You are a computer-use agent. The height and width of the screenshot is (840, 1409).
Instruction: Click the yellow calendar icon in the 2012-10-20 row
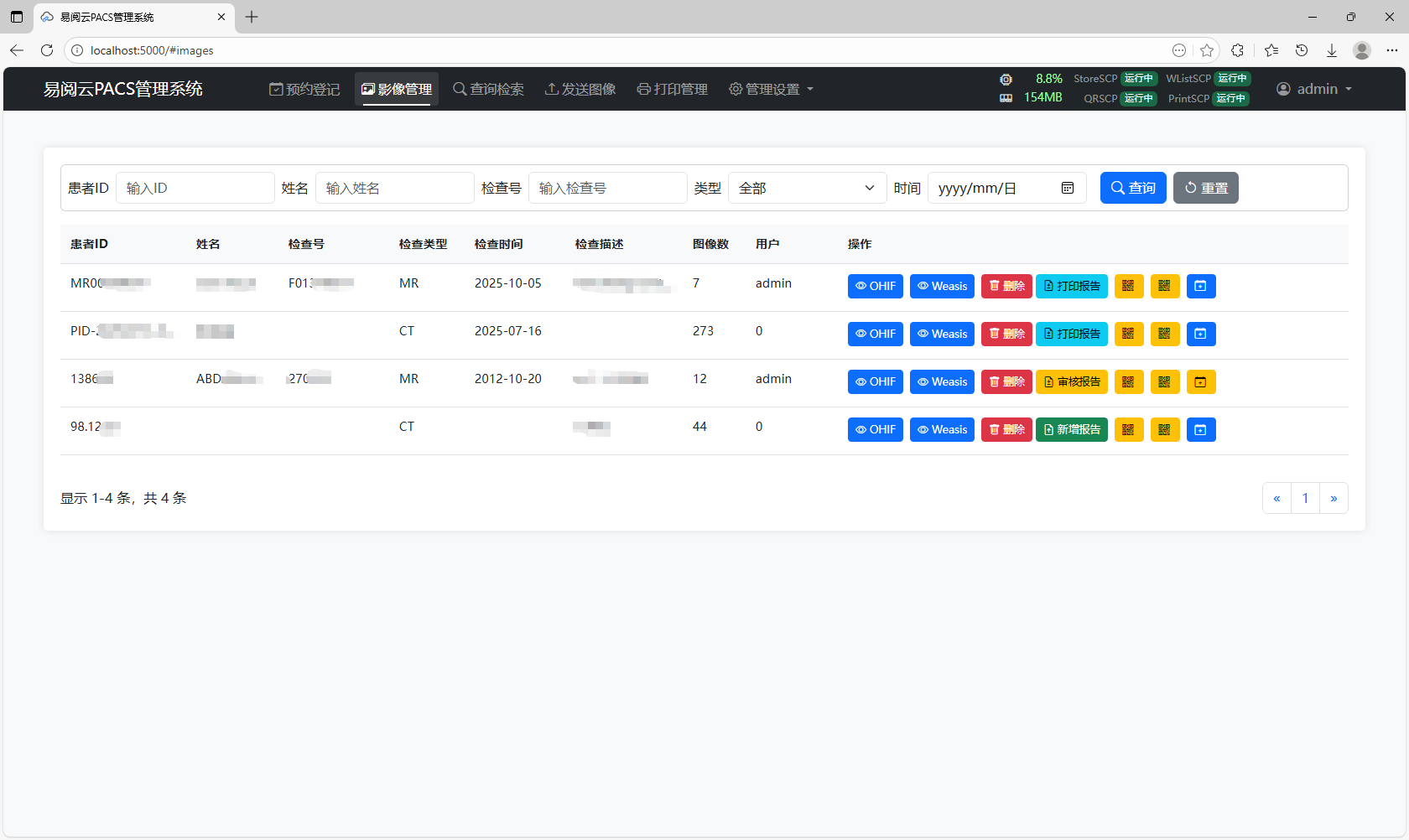pos(1200,381)
